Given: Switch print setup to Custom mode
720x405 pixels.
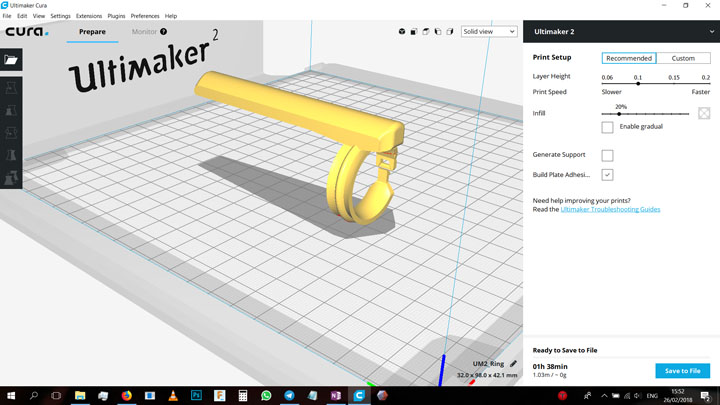Looking at the screenshot, I should 683,58.
